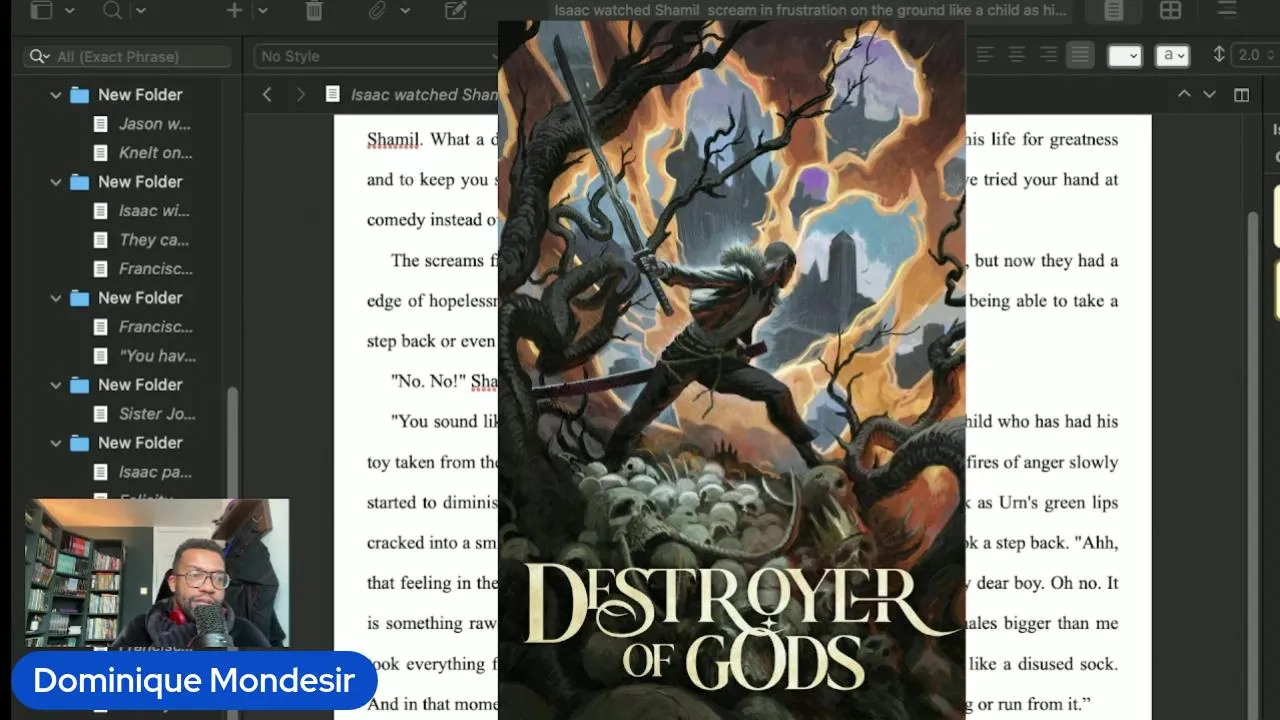The width and height of the screenshot is (1280, 720).
Task: Open the compose quick-note icon
Action: pos(456,10)
